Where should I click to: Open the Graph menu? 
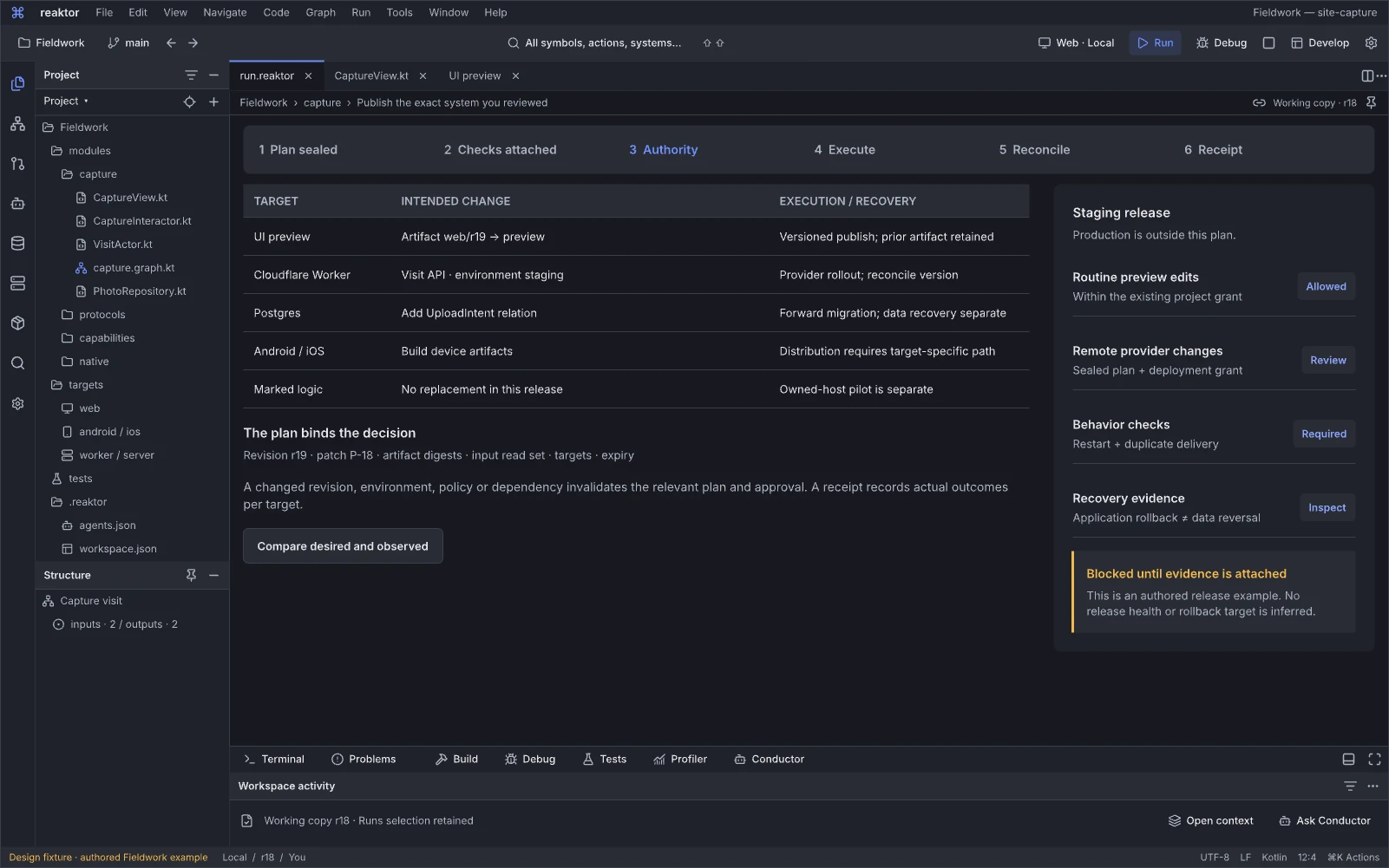320,12
